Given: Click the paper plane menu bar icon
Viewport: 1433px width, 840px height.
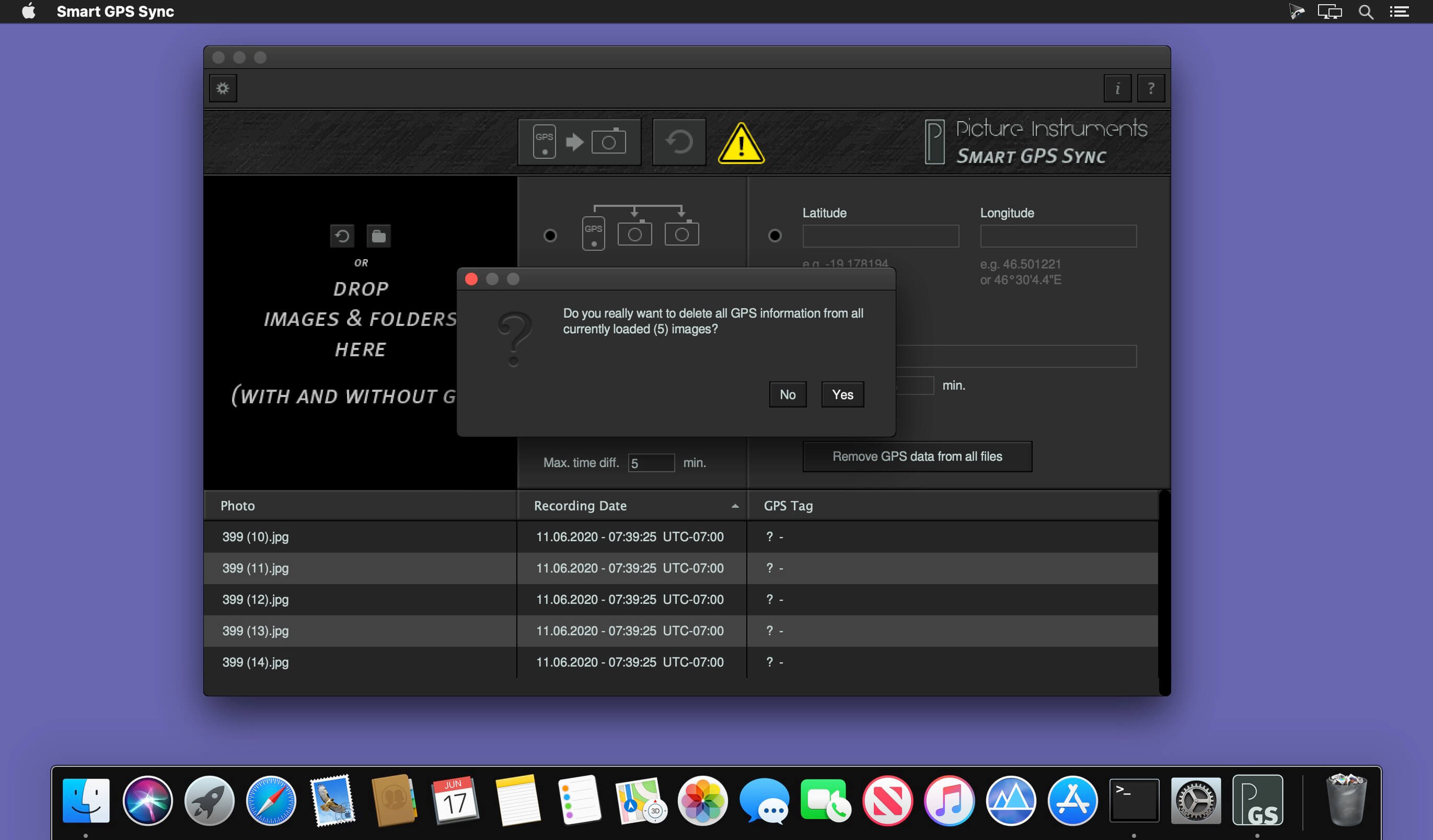Looking at the screenshot, I should pos(1296,11).
